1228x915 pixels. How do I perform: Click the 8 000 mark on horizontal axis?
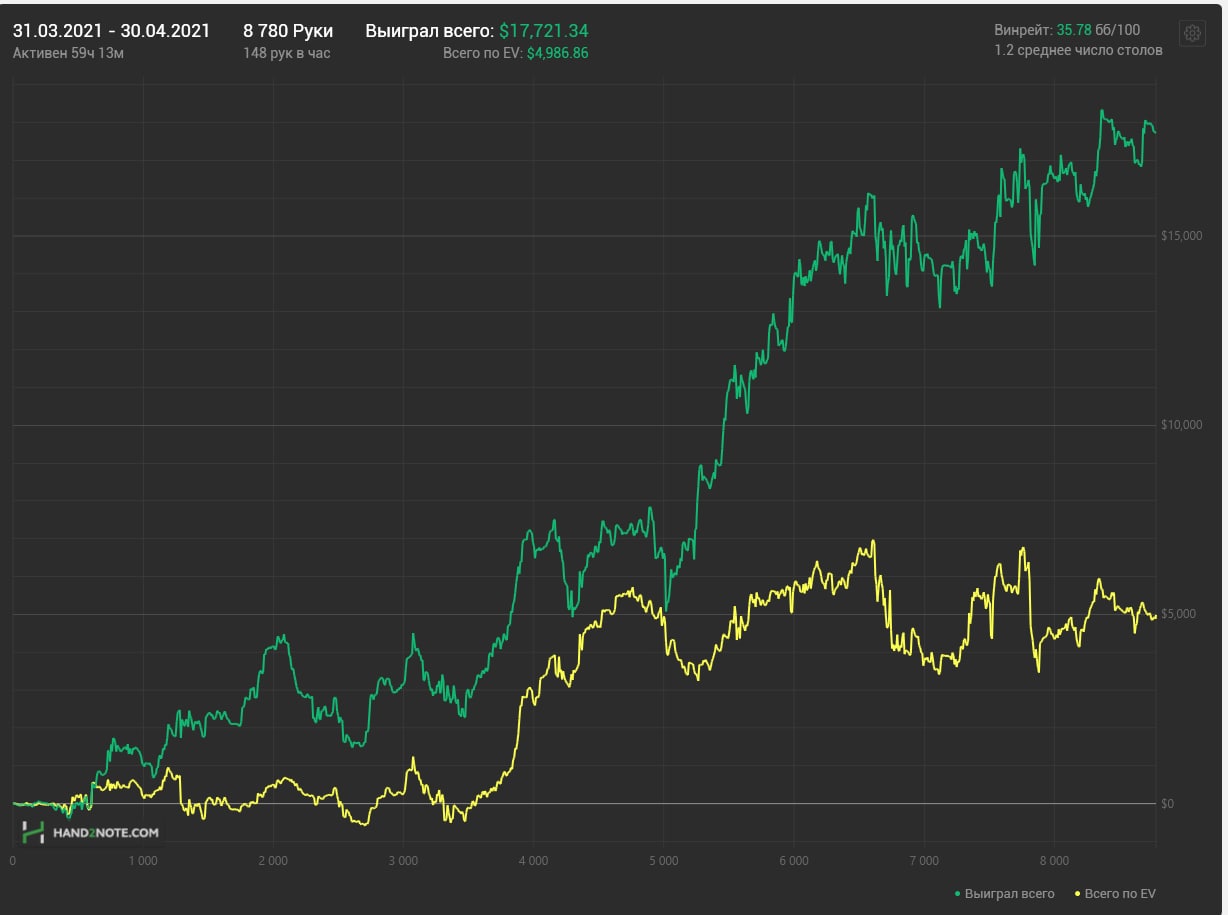[1054, 860]
